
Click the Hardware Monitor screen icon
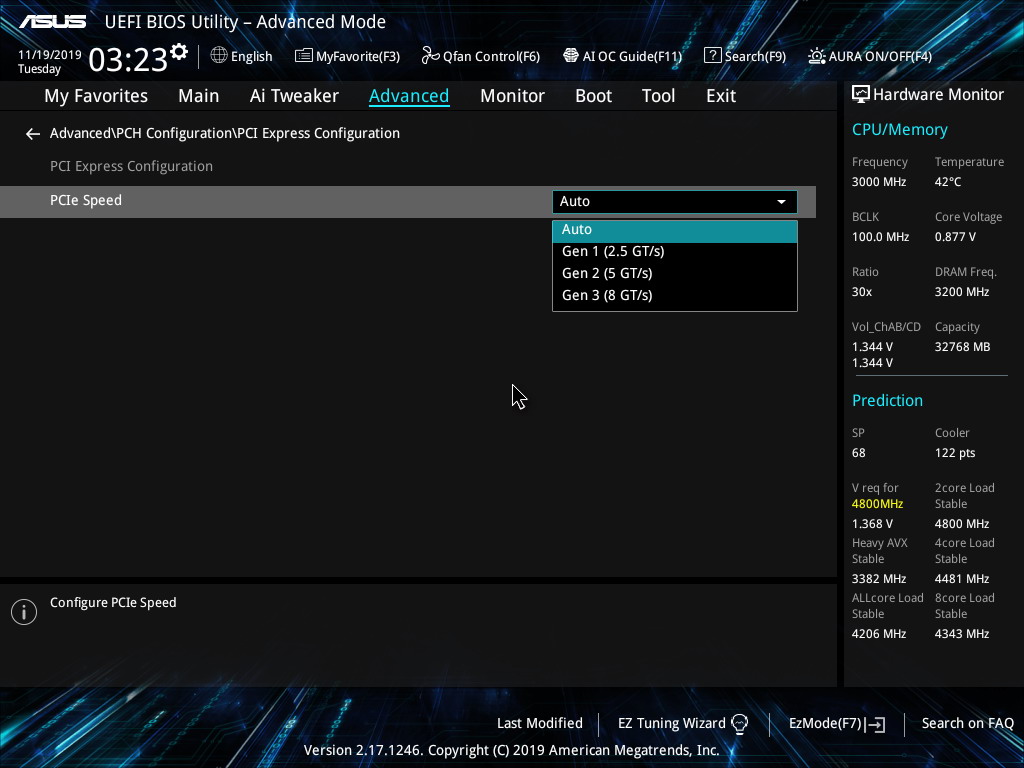[x=861, y=95]
